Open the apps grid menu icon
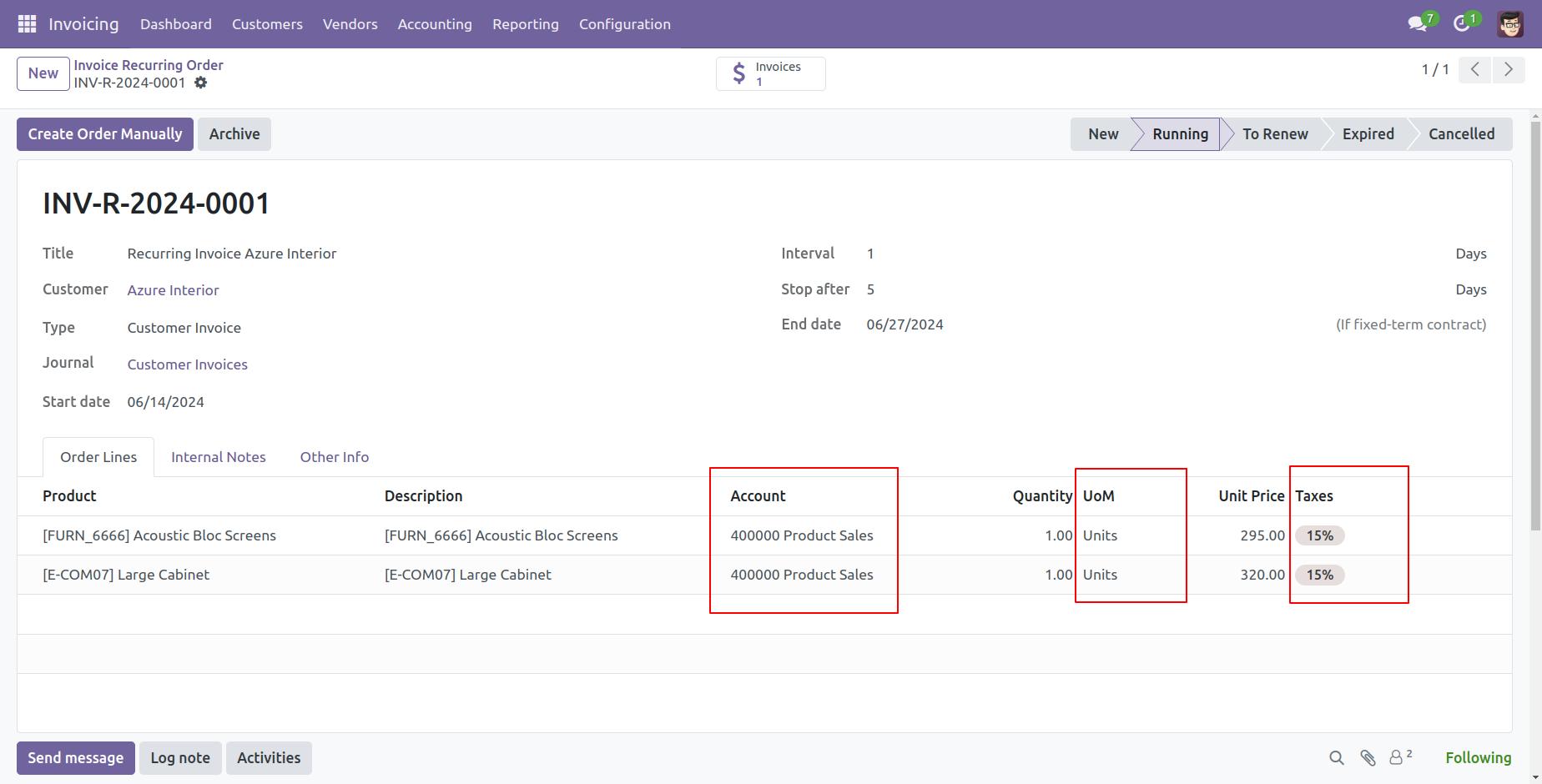Image resolution: width=1542 pixels, height=784 pixels. click(x=27, y=24)
